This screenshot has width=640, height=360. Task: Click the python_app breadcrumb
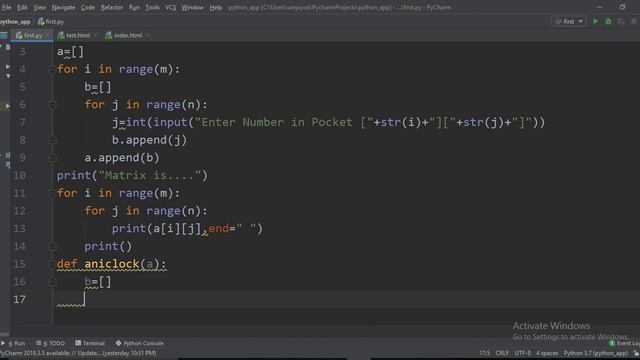(x=16, y=22)
